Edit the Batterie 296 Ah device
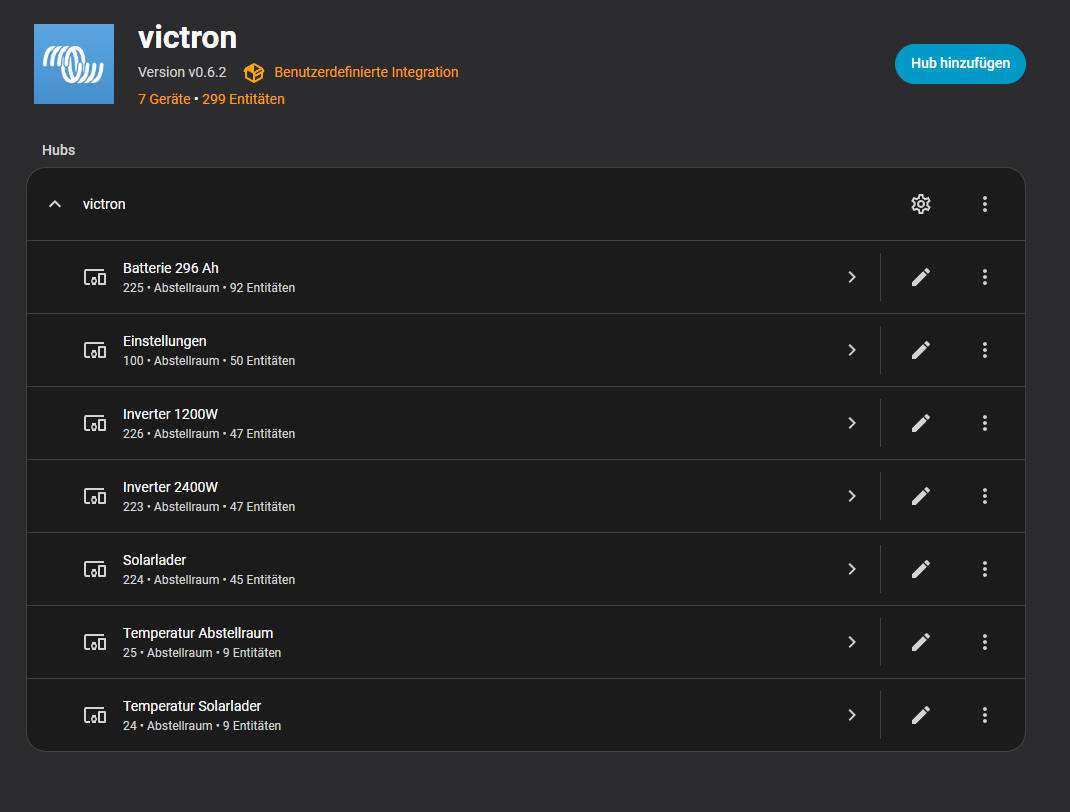 [920, 277]
